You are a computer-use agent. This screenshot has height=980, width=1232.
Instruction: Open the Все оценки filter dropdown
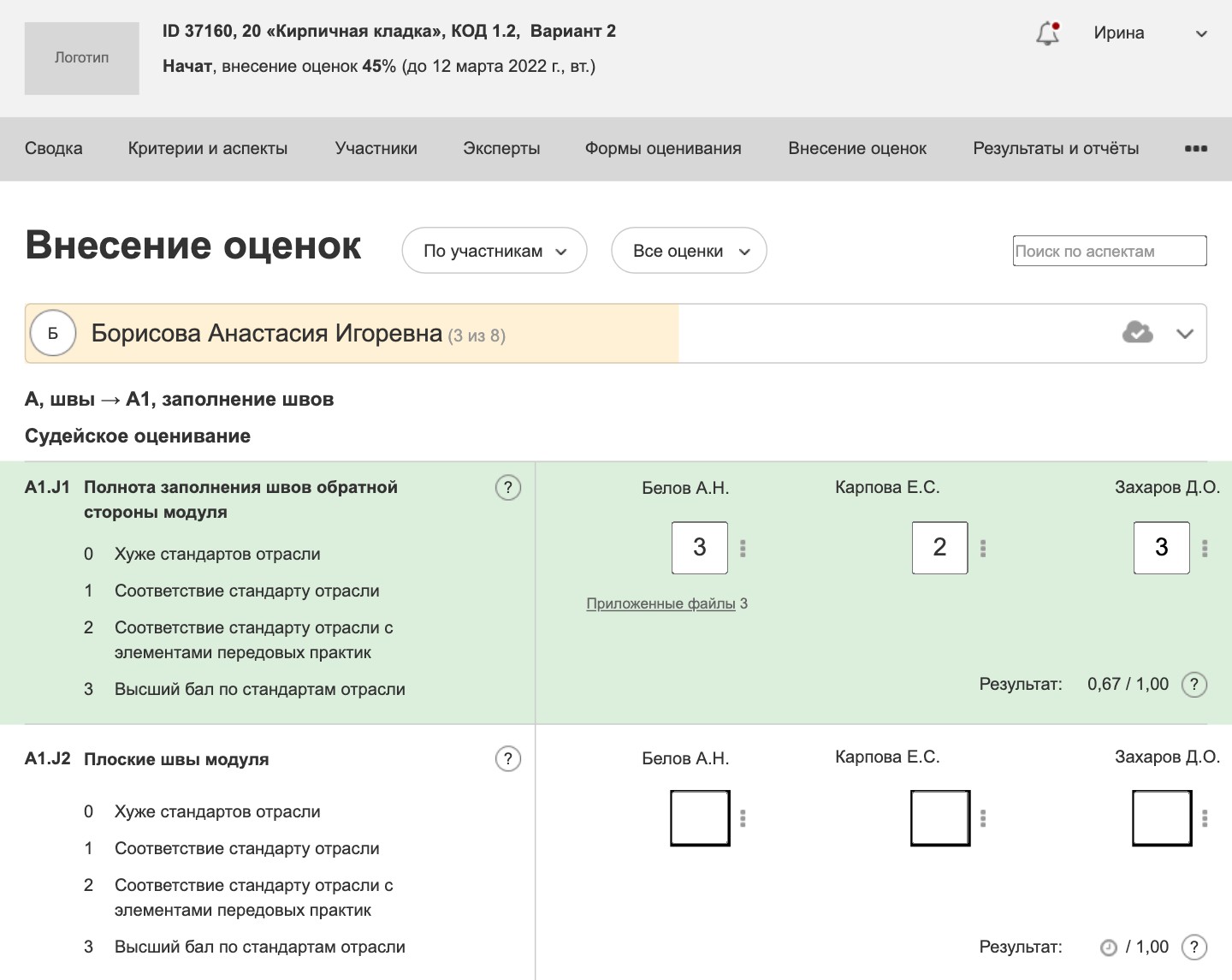click(689, 251)
